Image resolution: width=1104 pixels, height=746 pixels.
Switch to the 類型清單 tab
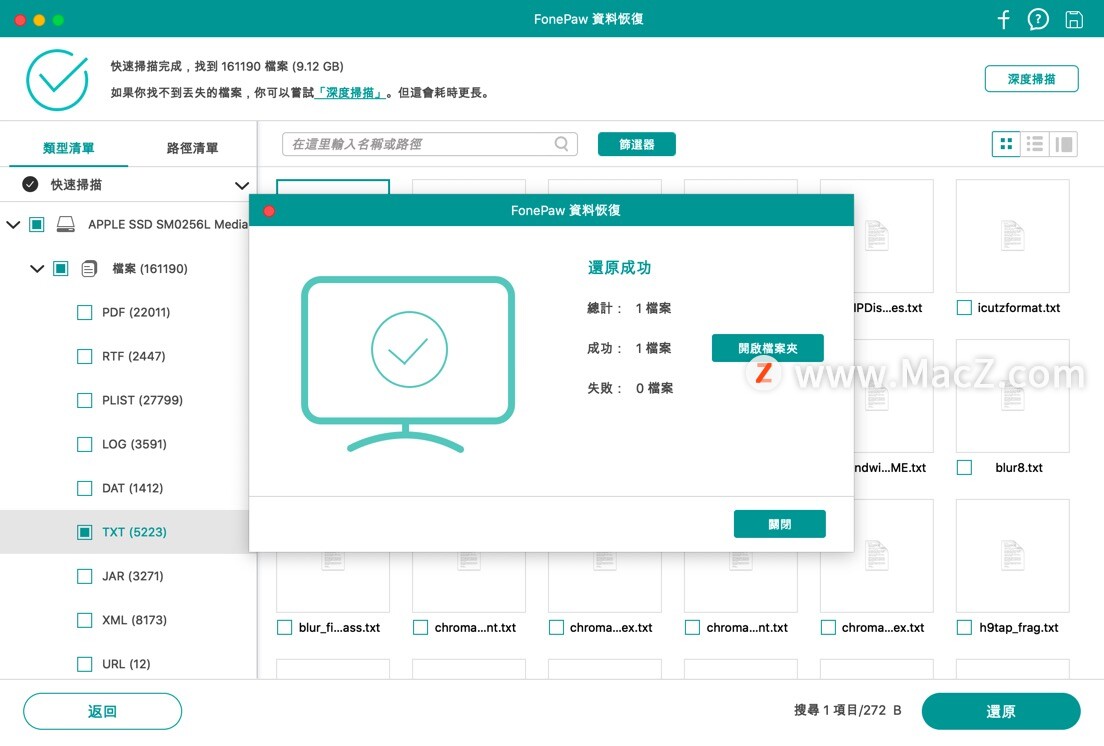point(68,148)
